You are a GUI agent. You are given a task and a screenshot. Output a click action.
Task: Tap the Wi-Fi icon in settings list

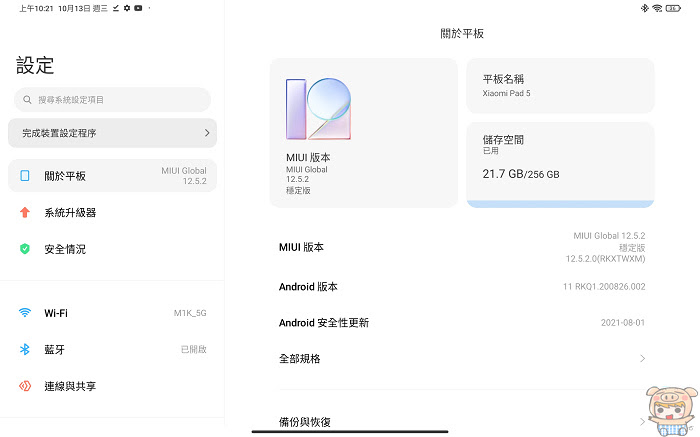(x=25, y=312)
